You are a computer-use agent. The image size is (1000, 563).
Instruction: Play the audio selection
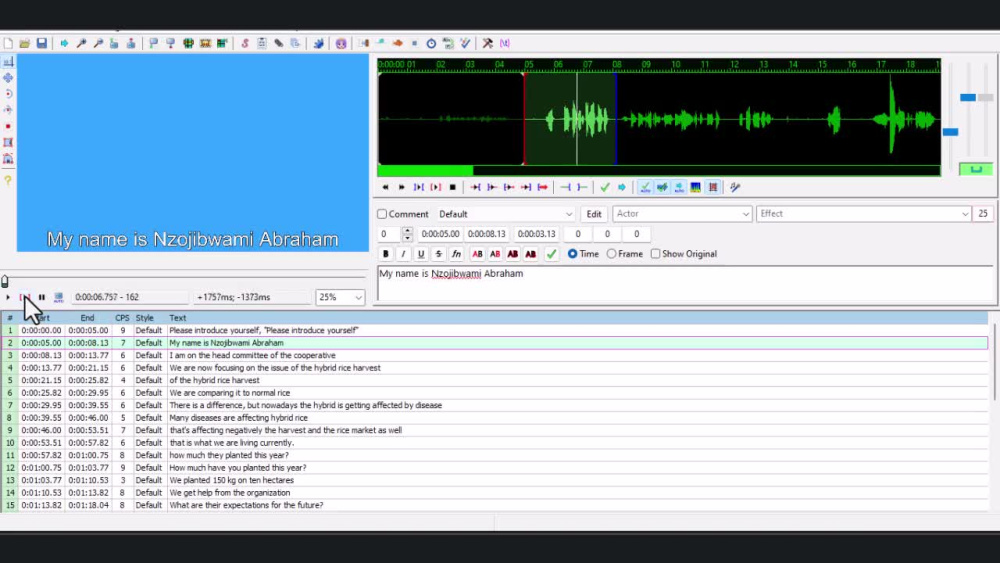[419, 187]
